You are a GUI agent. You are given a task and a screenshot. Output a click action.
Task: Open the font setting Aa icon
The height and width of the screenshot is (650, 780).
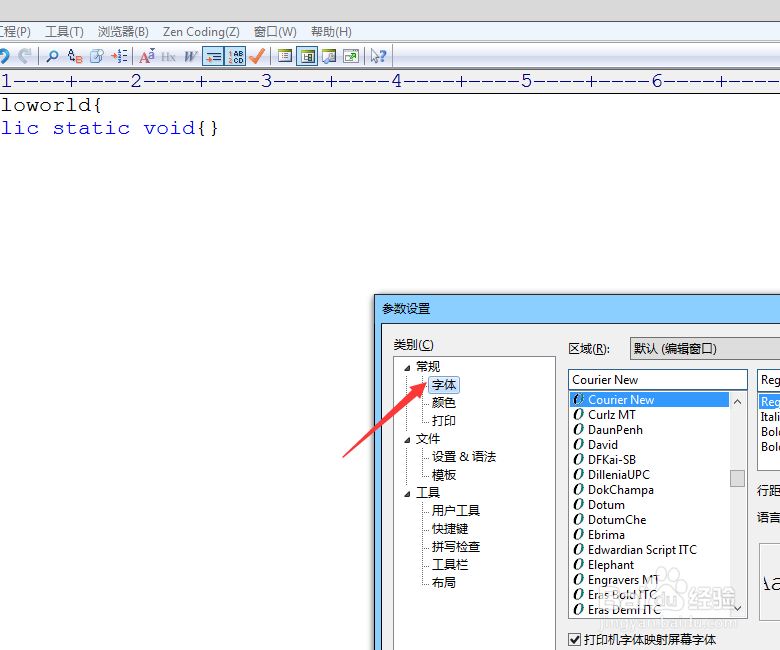(147, 56)
